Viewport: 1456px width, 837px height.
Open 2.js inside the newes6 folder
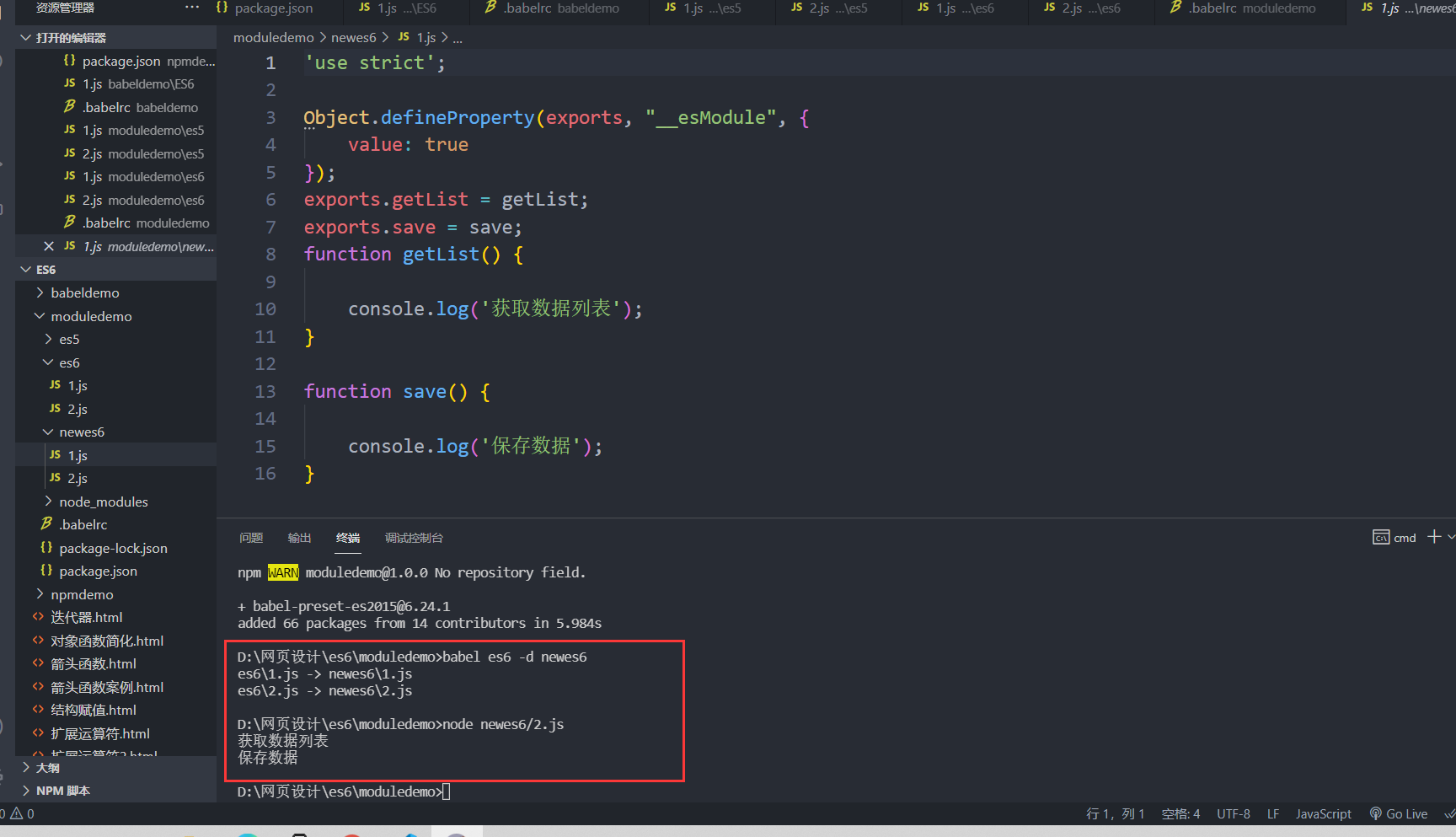coord(115,478)
